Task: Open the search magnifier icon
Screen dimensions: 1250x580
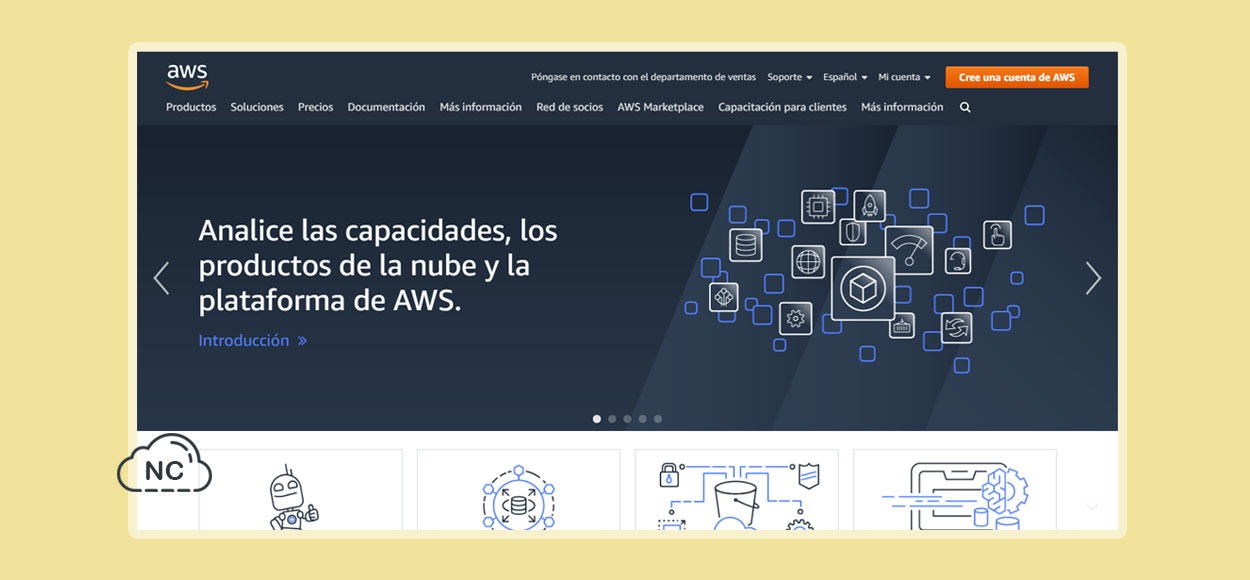Action: (965, 107)
